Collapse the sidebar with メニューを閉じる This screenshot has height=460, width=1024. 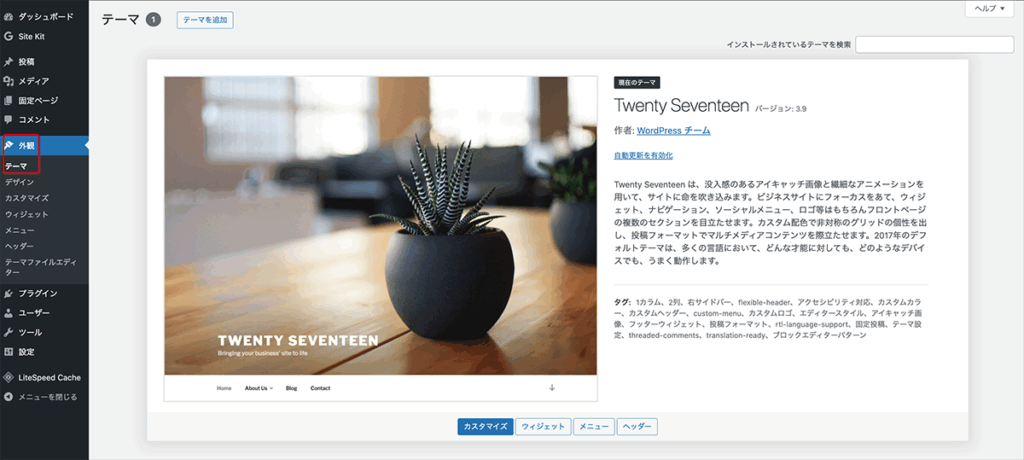click(x=40, y=397)
